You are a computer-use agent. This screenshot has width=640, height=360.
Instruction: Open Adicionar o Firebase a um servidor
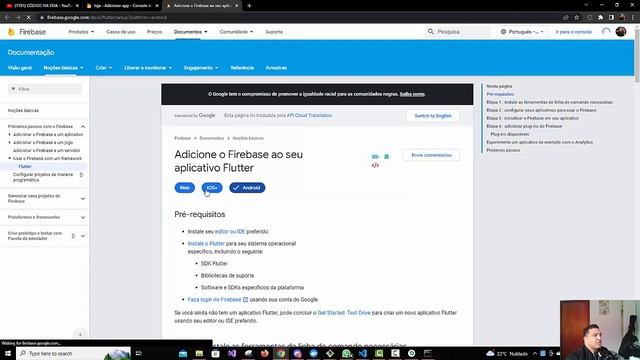[47, 151]
